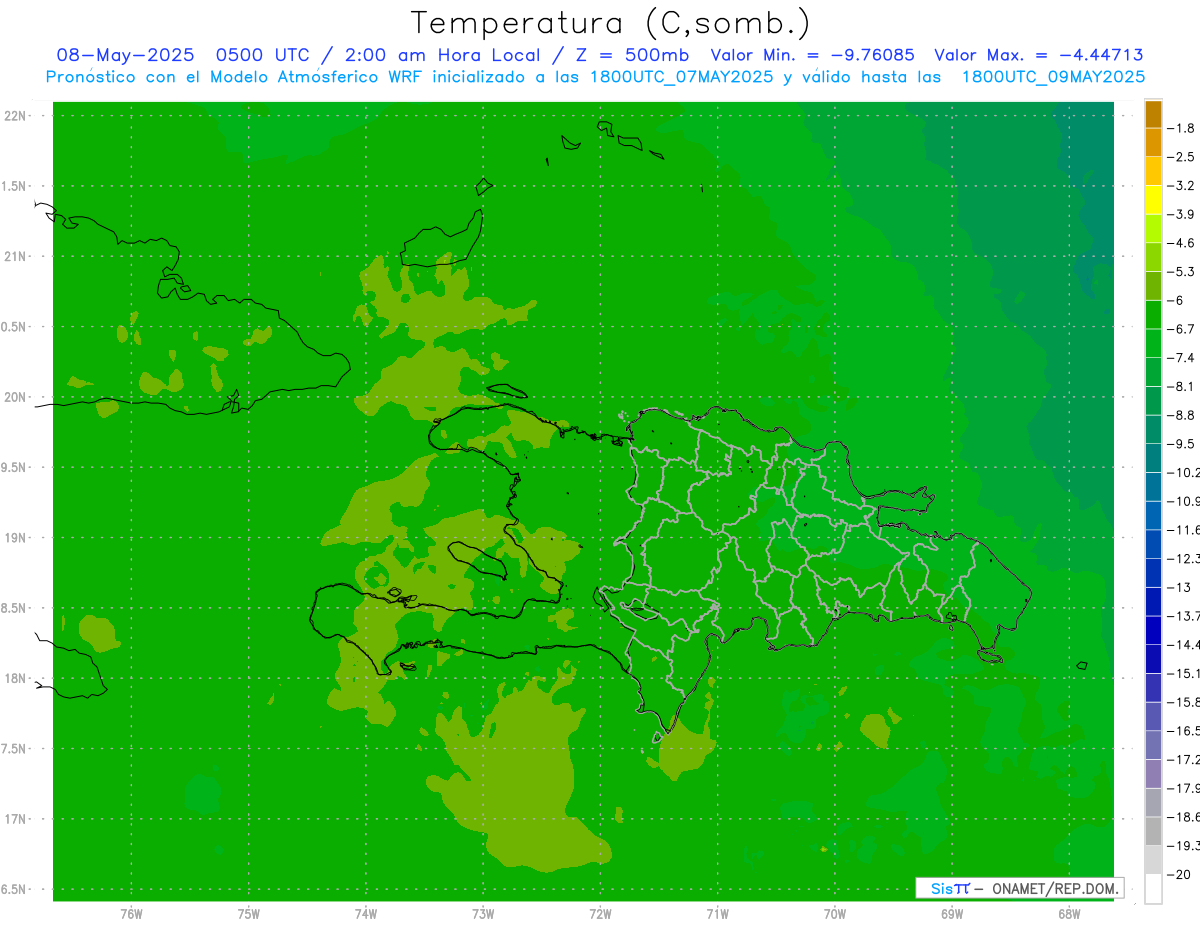Click the '69W' longitude label

951,914
